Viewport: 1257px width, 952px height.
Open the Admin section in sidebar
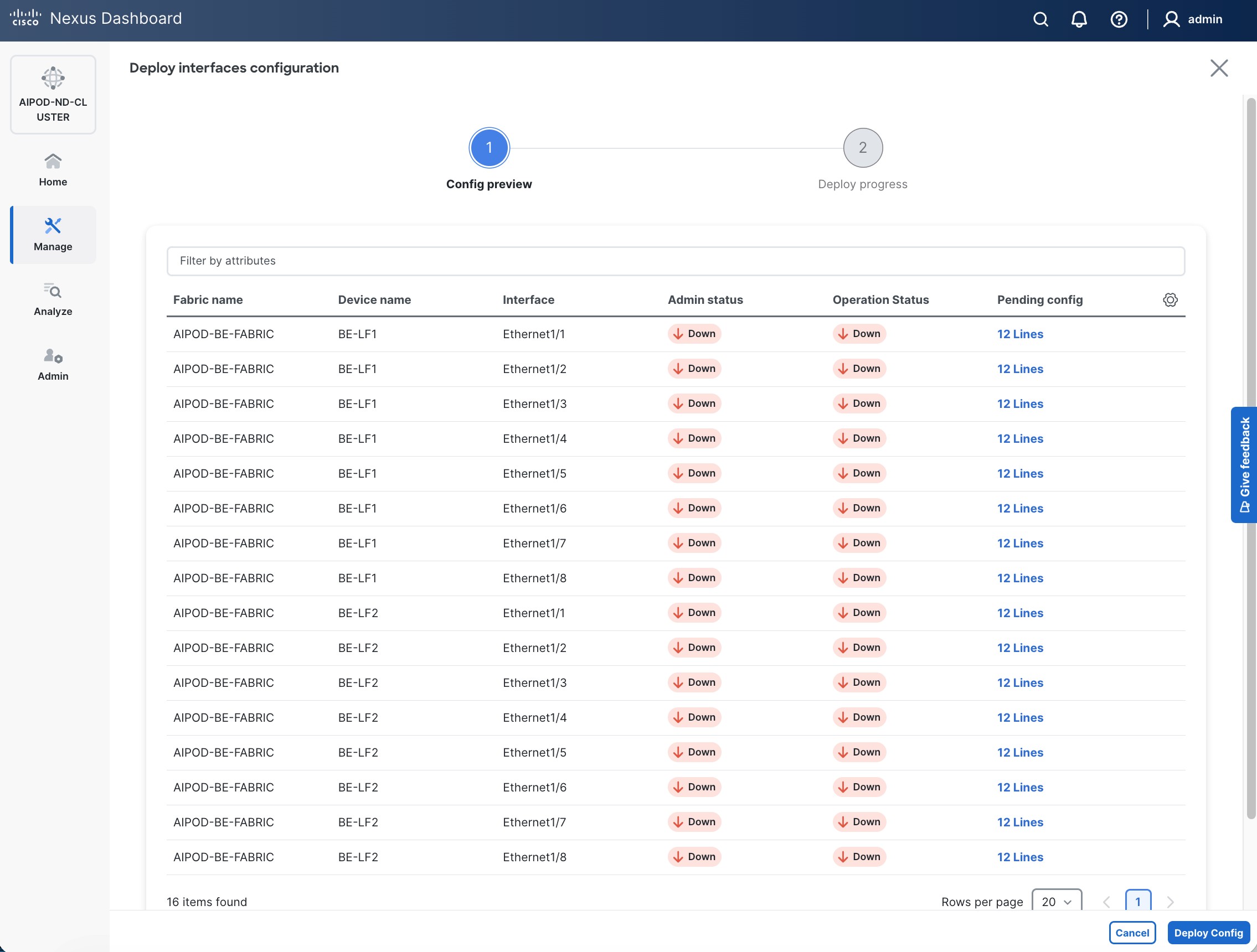point(53,364)
